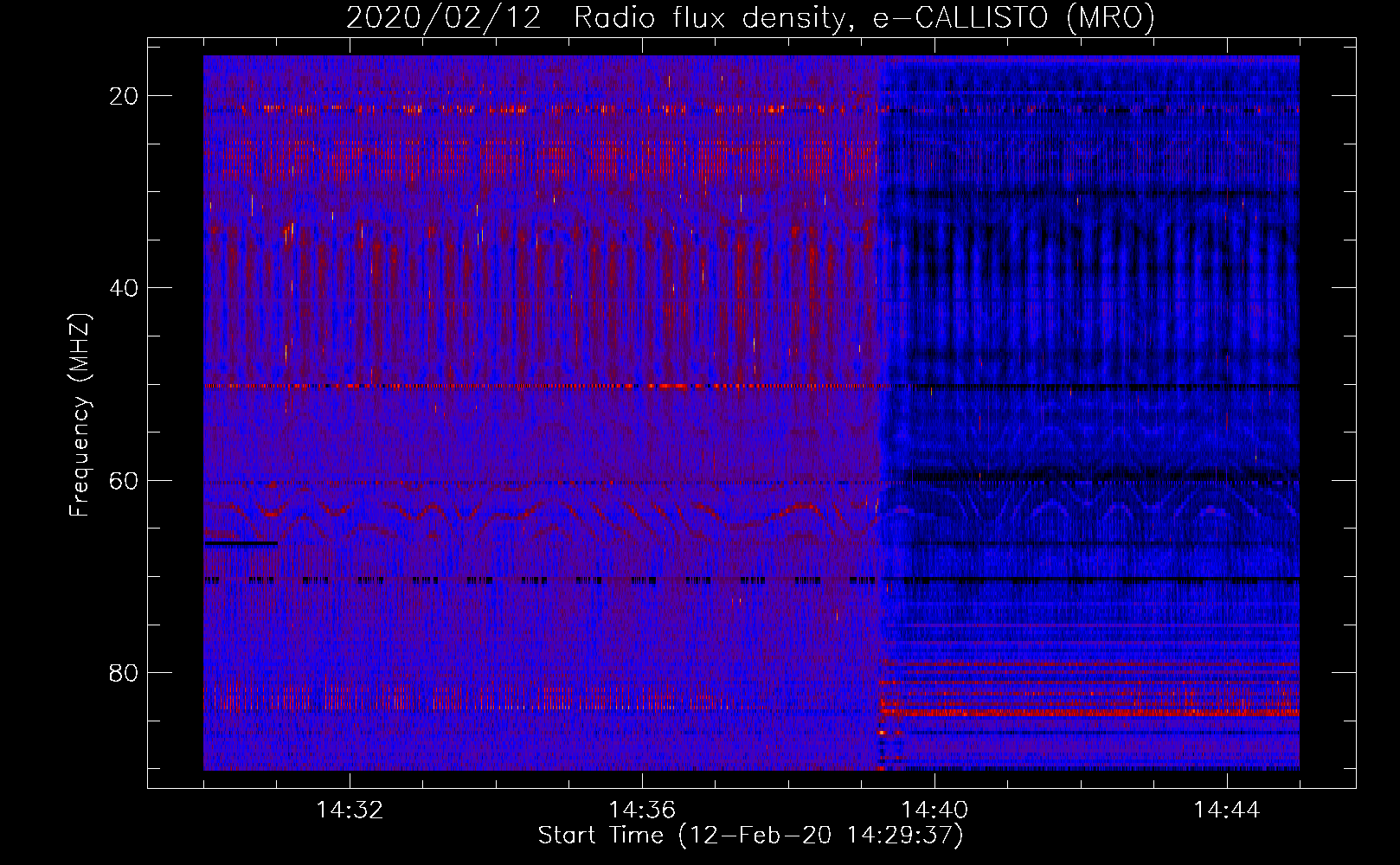The width and height of the screenshot is (1400, 865).
Task: Click the '20' frequency tick label
Action: click(x=124, y=96)
